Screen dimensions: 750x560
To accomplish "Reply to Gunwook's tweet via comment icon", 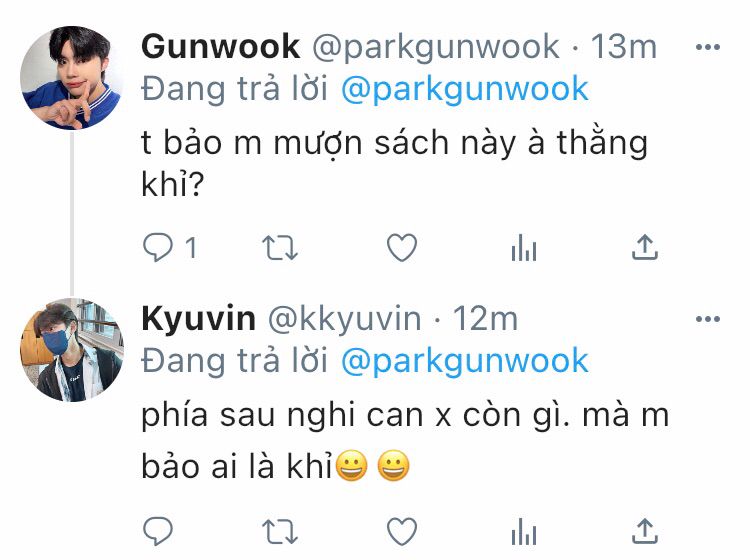I will point(157,247).
